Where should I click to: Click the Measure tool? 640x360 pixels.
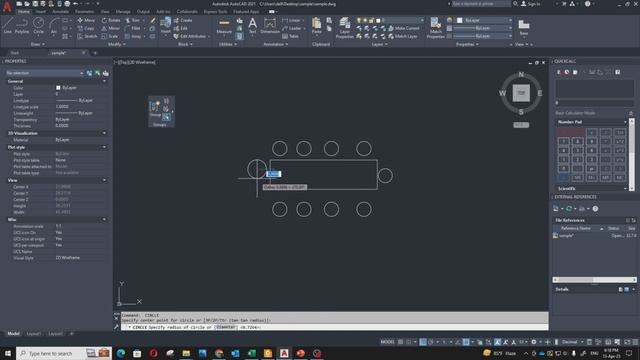(x=224, y=26)
